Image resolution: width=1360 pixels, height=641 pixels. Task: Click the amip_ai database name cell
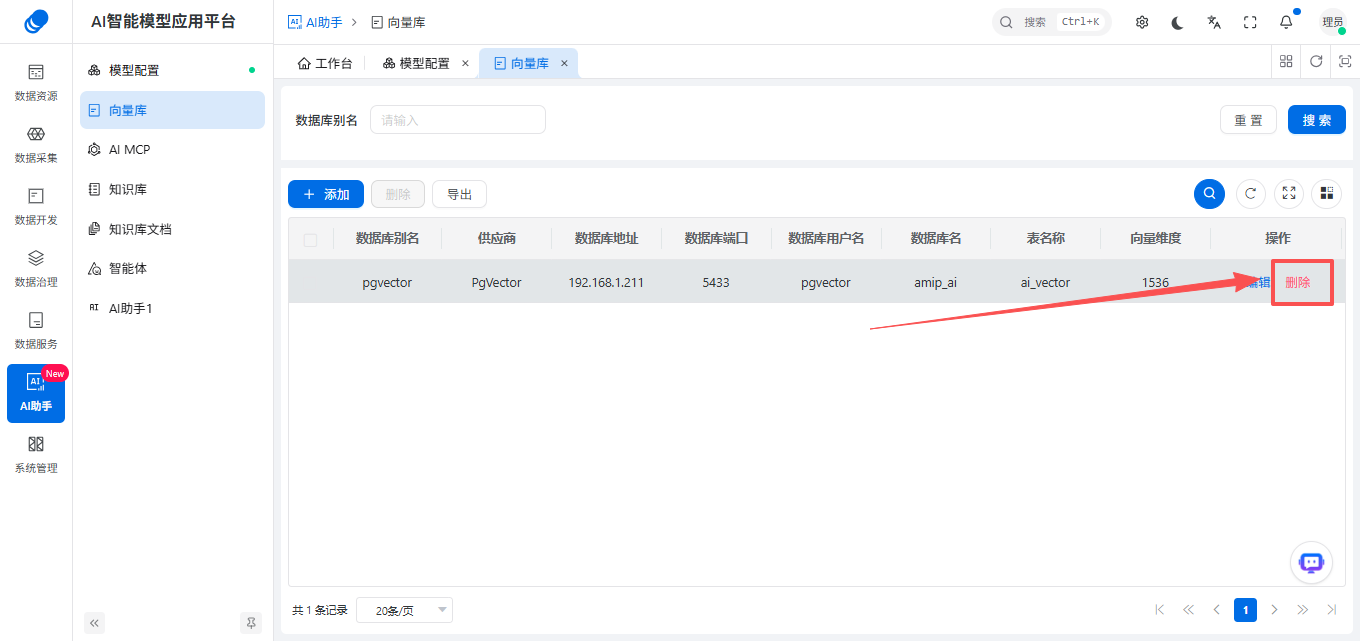click(x=935, y=282)
